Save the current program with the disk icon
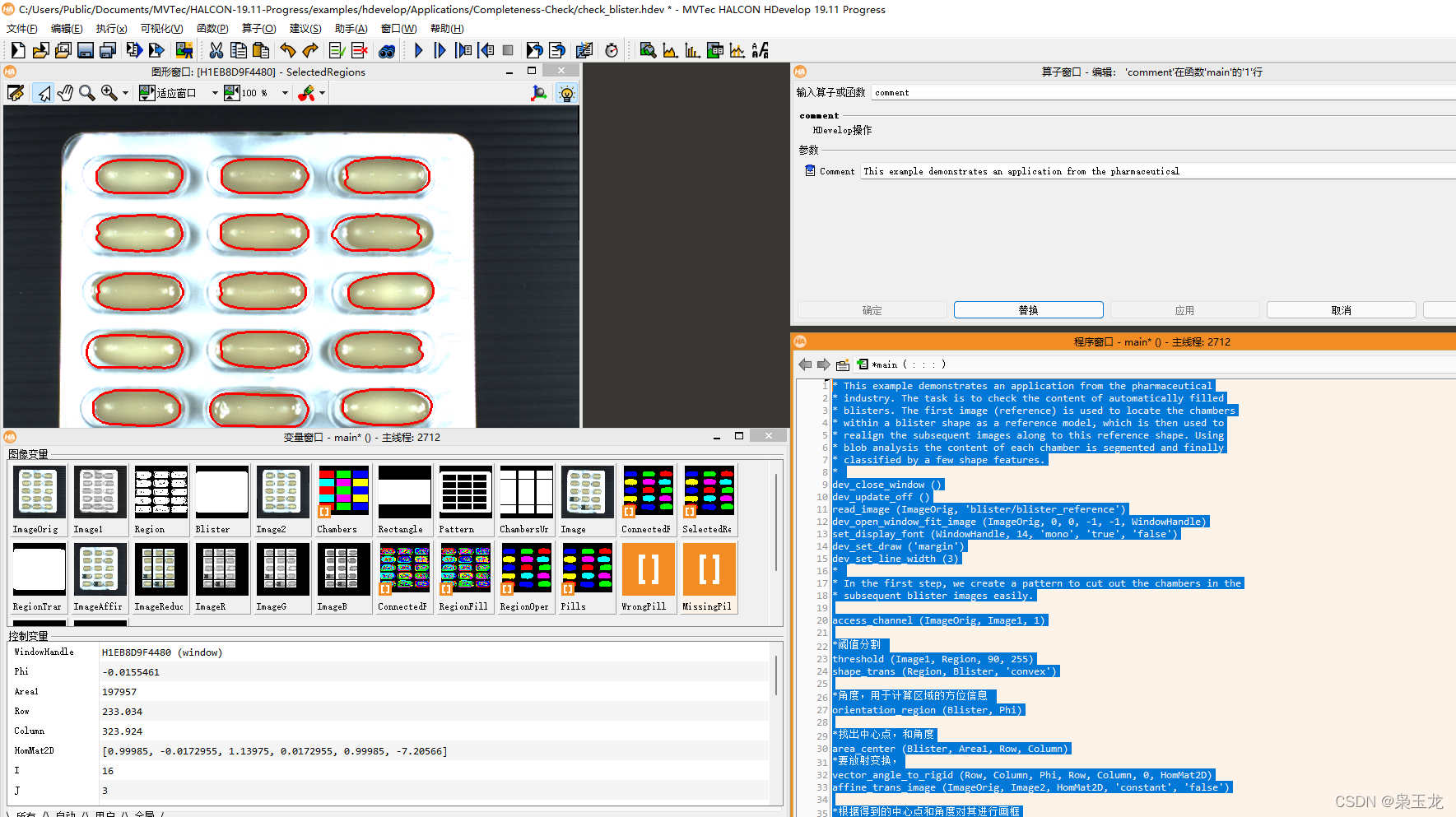The width and height of the screenshot is (1456, 817). [x=85, y=50]
